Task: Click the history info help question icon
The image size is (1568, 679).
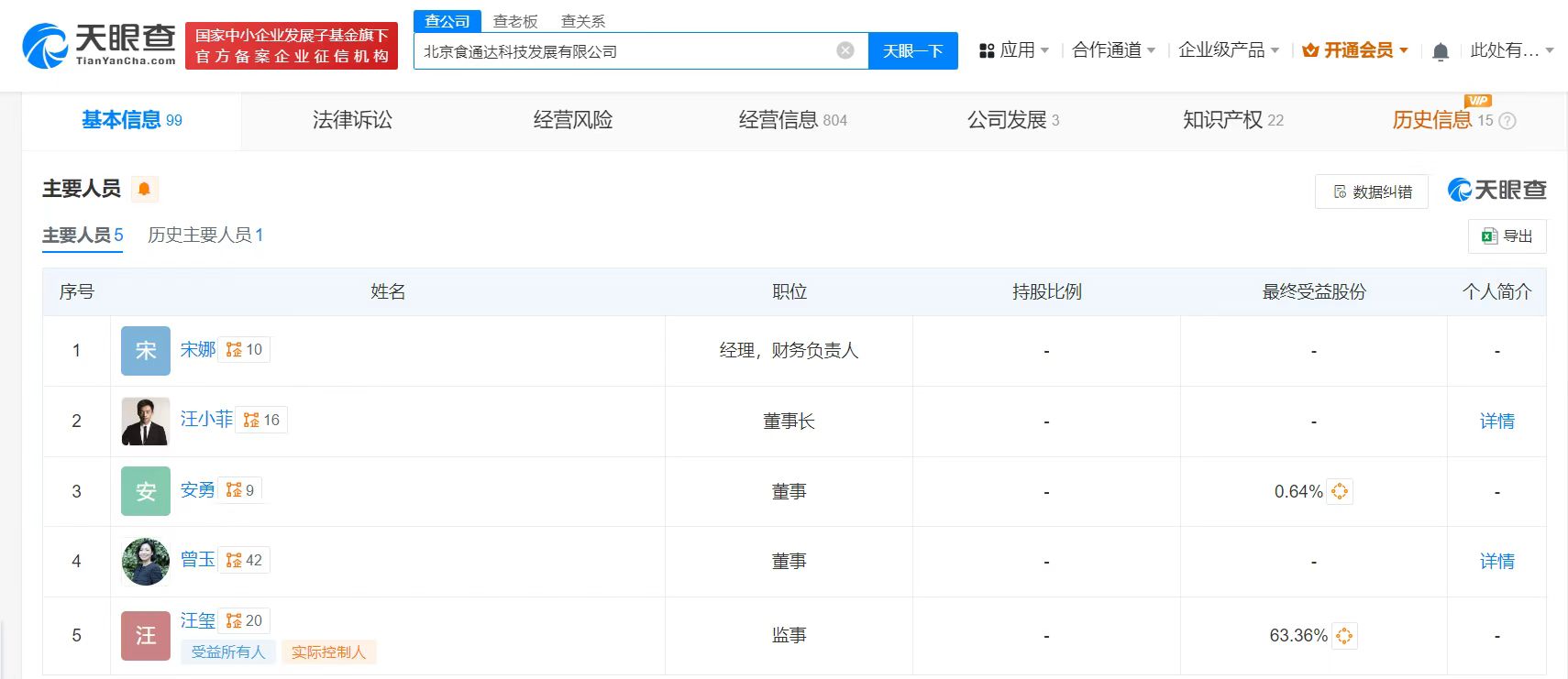Action: coord(1507,121)
